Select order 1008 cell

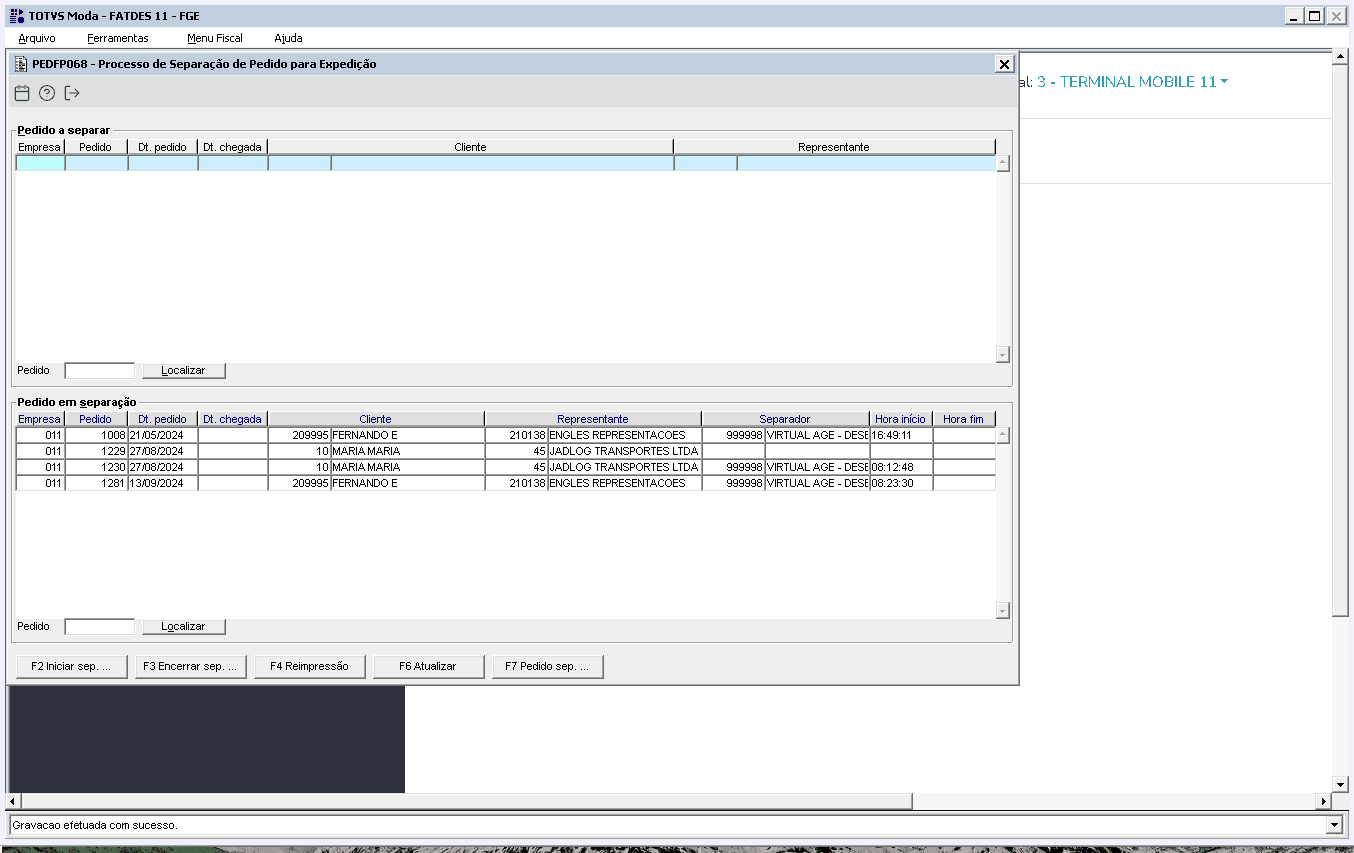coord(96,435)
